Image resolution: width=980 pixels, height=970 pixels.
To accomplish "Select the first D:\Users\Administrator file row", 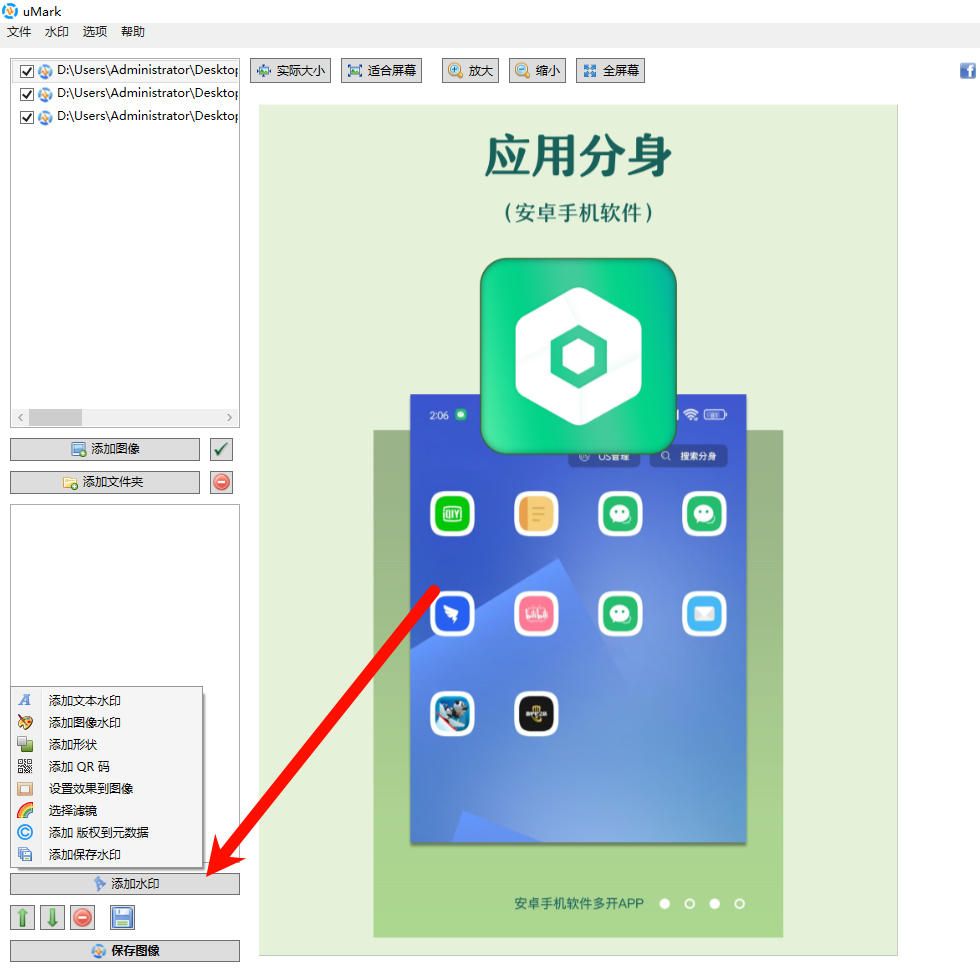I will [126, 71].
